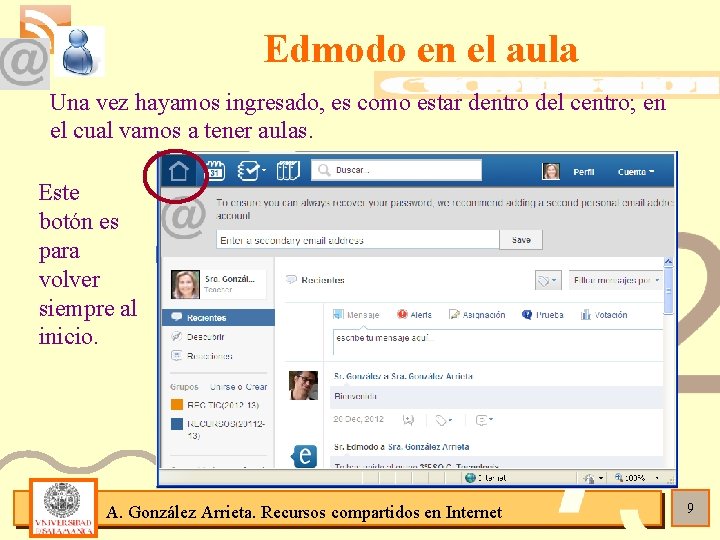The height and width of the screenshot is (540, 720).
Task: Open the REC TIC(2012-13) group
Action: (x=223, y=405)
